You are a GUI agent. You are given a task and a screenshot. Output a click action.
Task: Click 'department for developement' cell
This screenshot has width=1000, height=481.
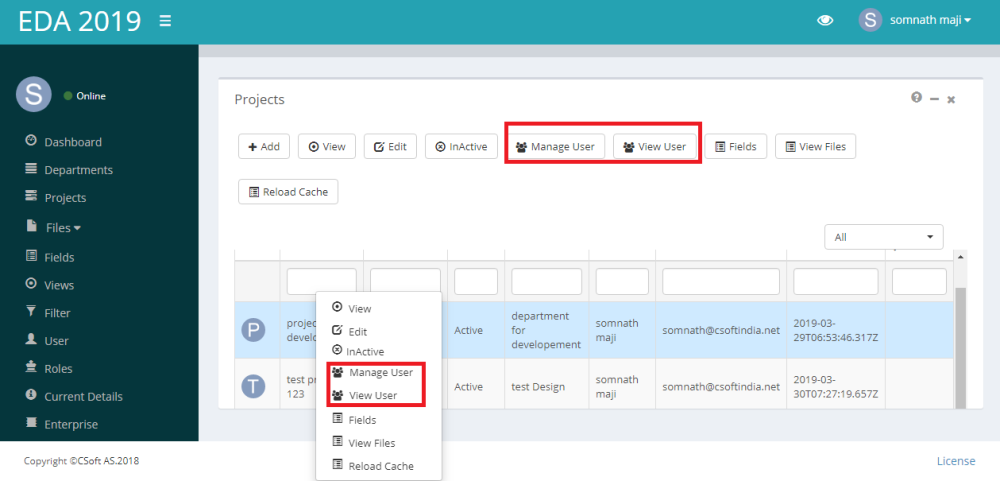point(546,330)
